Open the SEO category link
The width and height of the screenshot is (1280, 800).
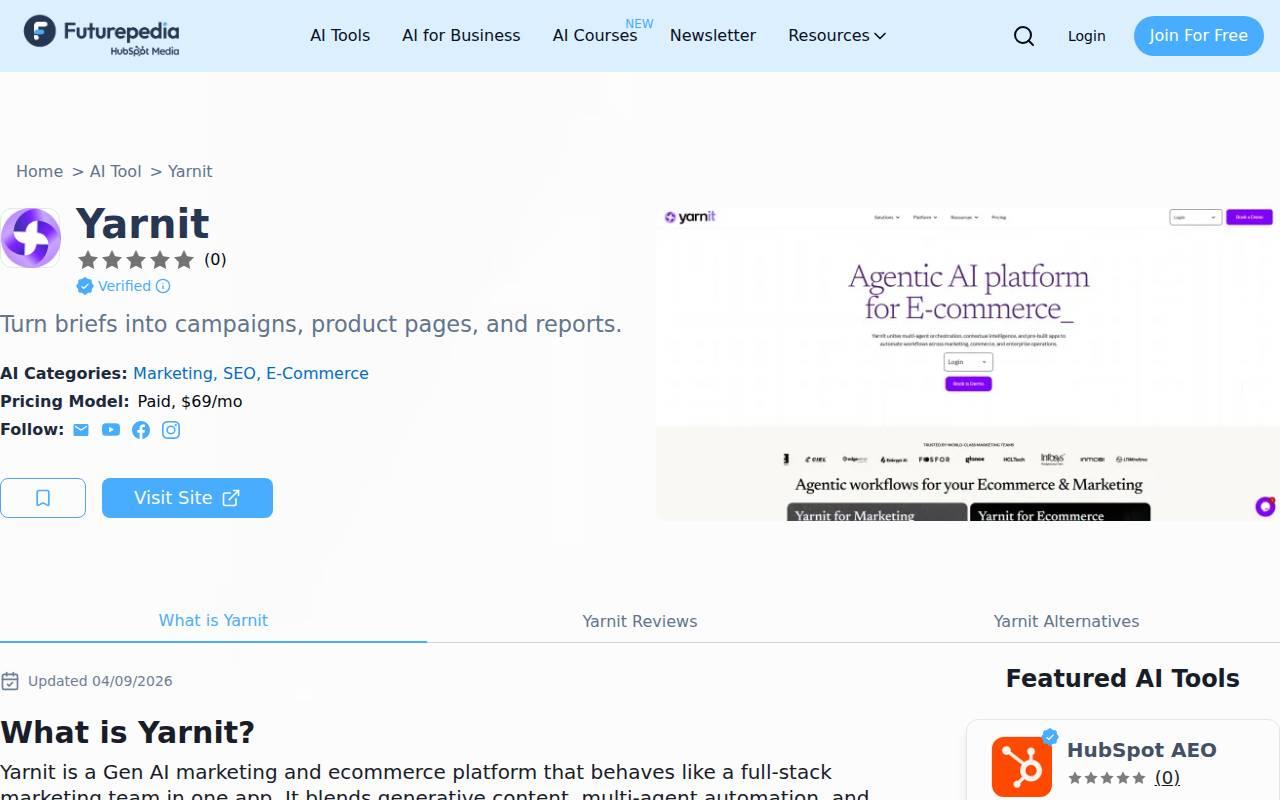point(240,373)
